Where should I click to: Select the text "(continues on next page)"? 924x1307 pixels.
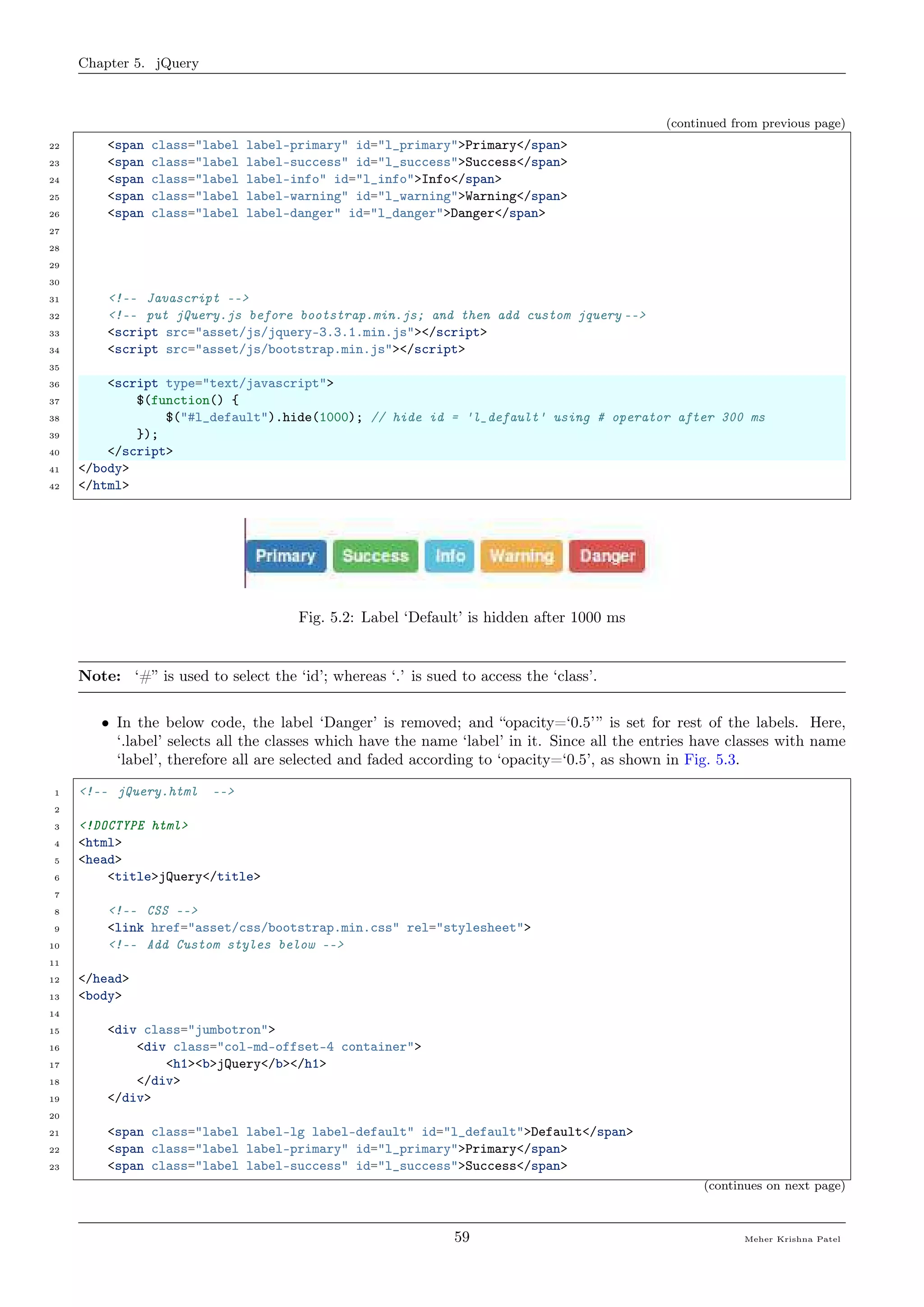tap(774, 1186)
